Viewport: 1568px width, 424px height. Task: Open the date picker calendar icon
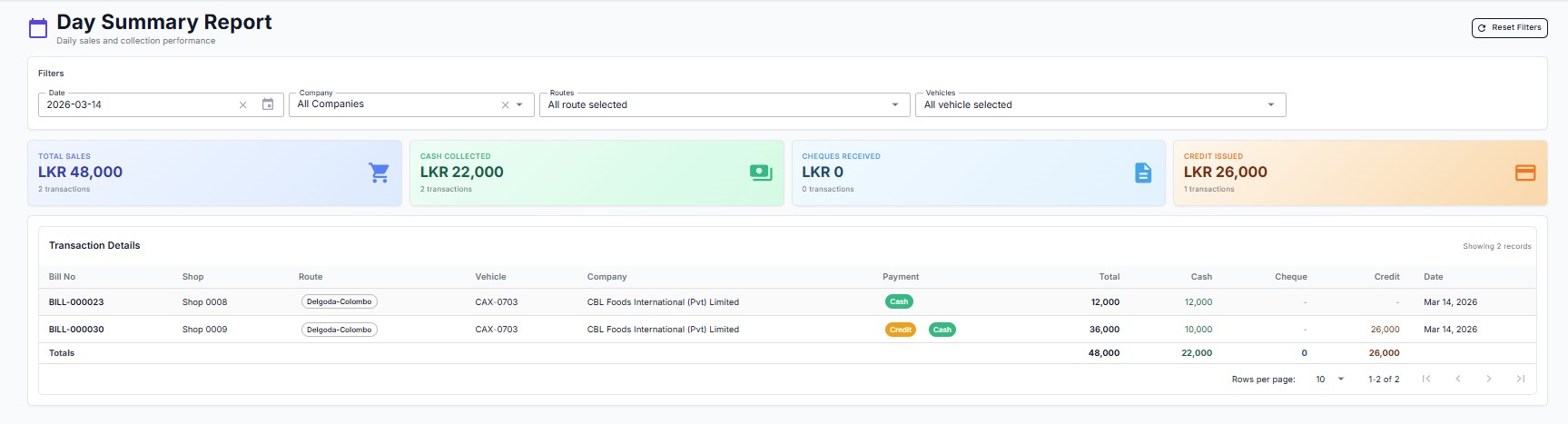(x=268, y=104)
